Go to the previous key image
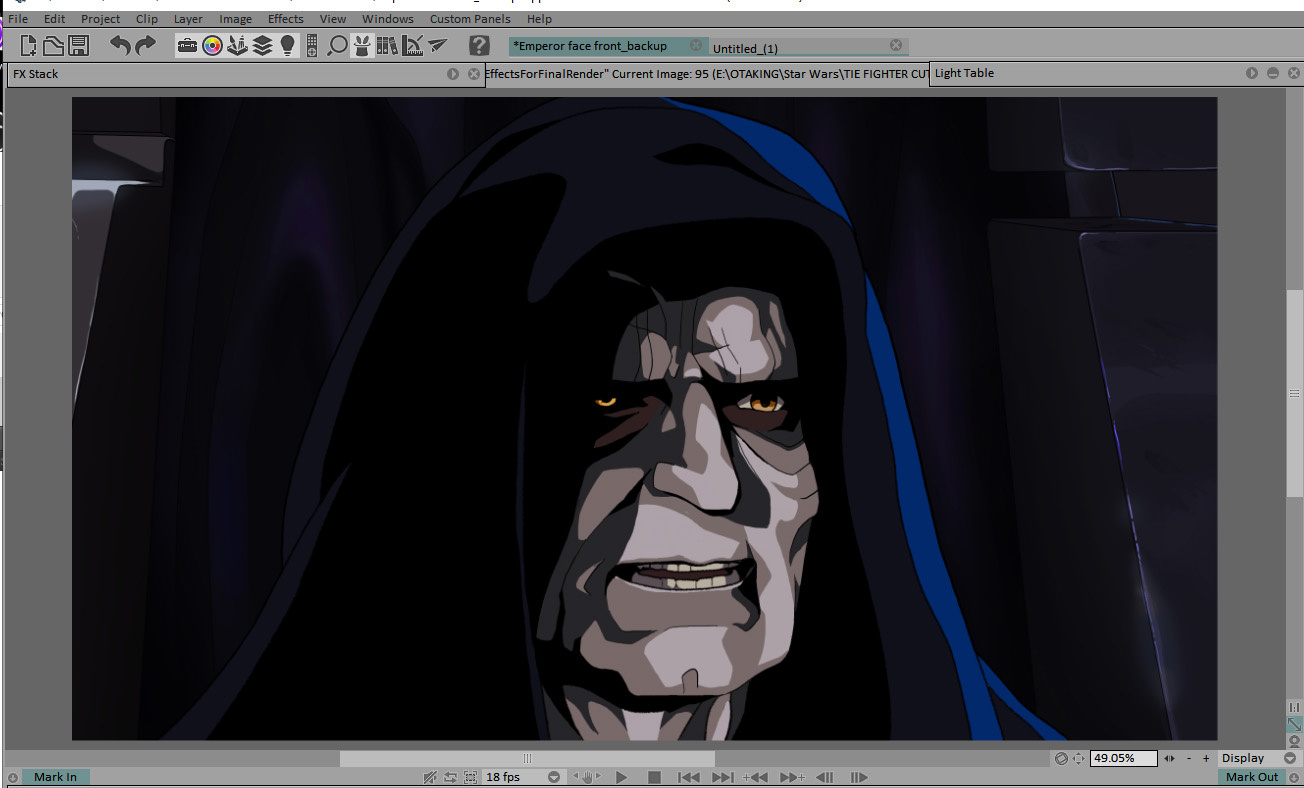Viewport: 1304px width, 788px height. (756, 777)
